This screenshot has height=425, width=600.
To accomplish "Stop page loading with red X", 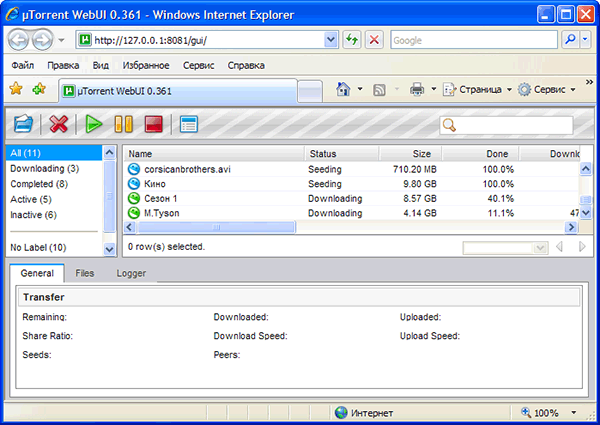I will pyautogui.click(x=374, y=40).
